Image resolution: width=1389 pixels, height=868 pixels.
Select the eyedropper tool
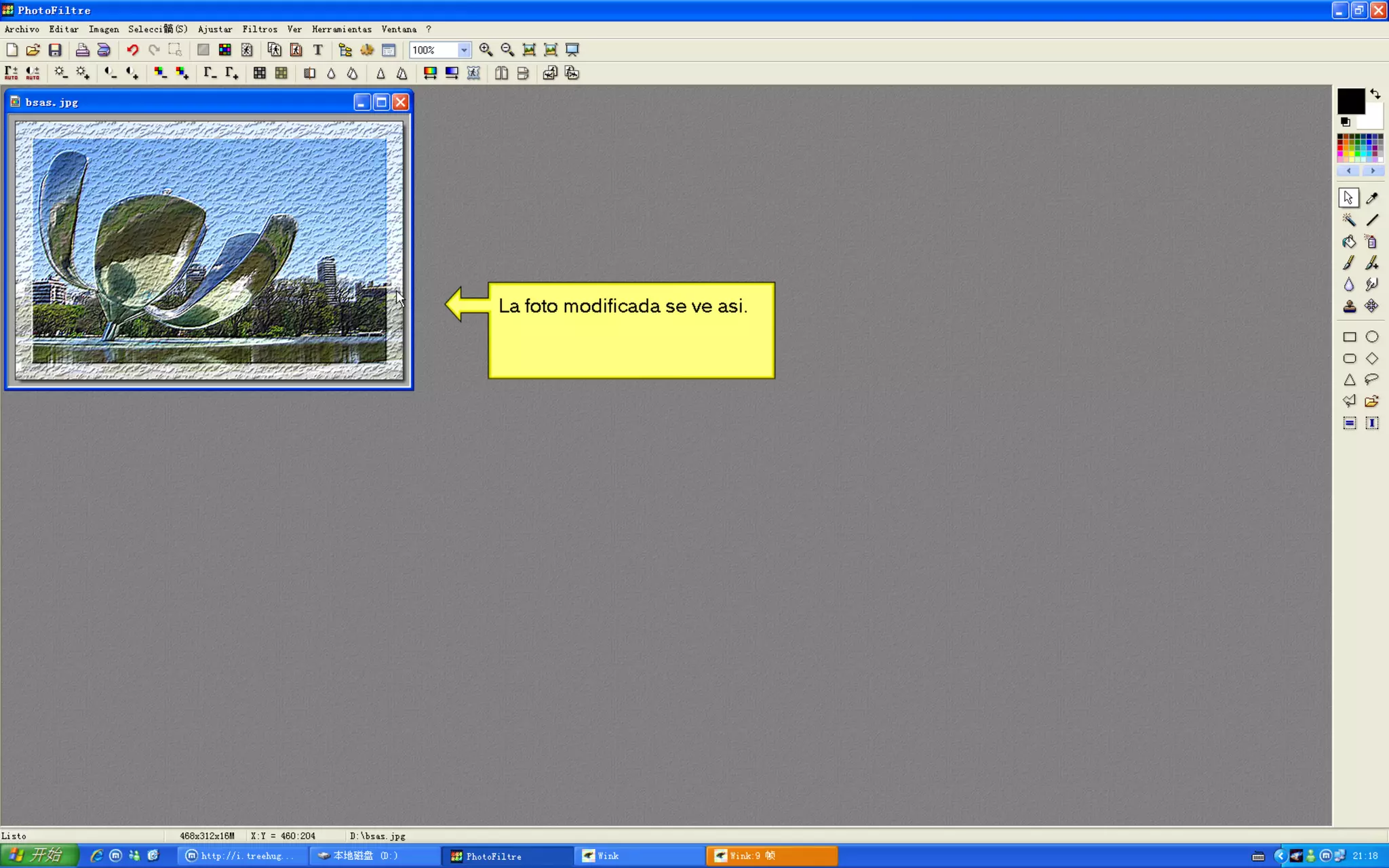coord(1371,198)
